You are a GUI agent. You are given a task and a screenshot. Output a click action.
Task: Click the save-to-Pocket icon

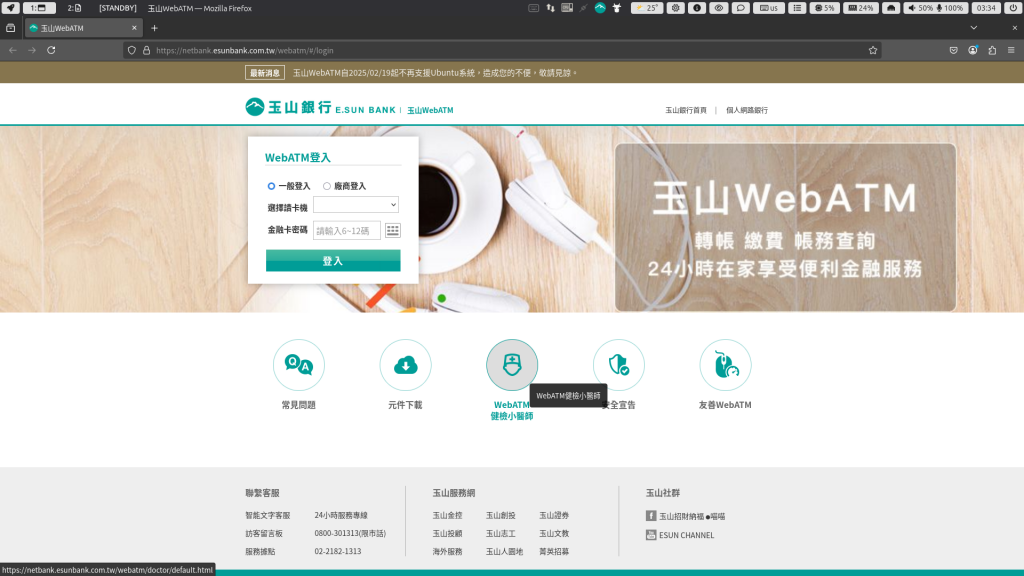pyautogui.click(x=953, y=50)
